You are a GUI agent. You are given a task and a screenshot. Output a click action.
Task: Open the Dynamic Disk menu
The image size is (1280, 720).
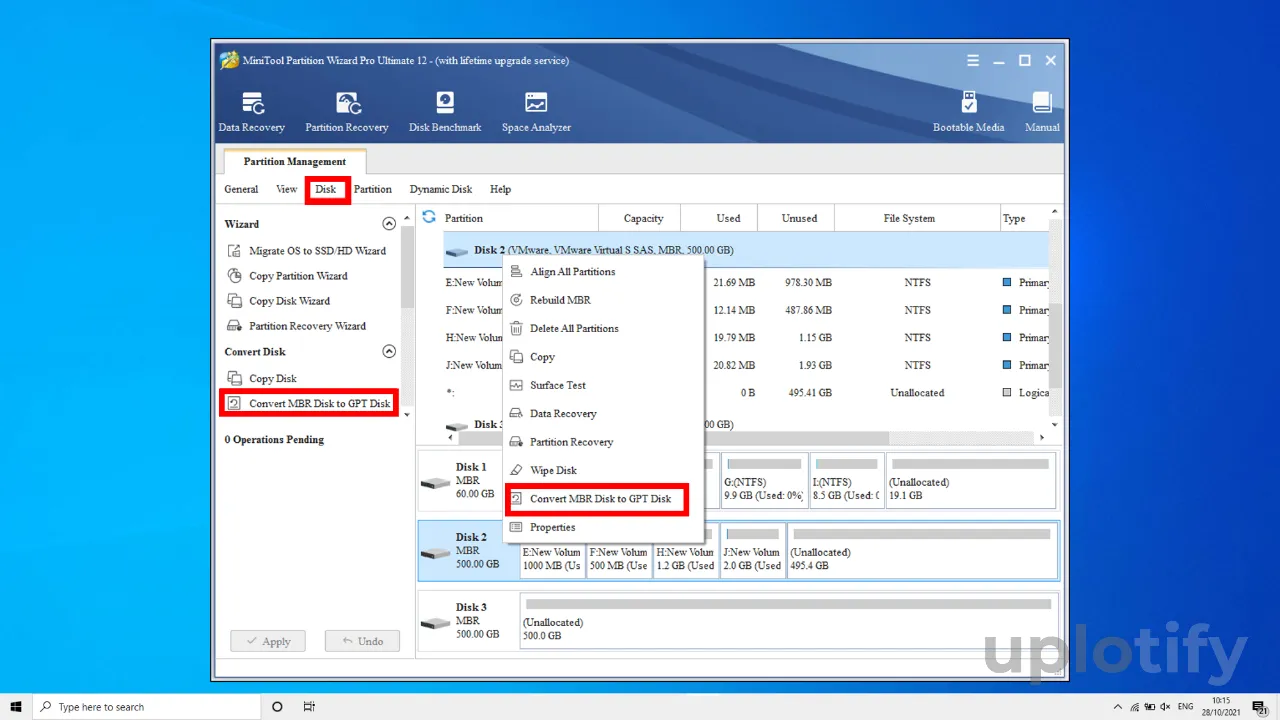click(441, 189)
